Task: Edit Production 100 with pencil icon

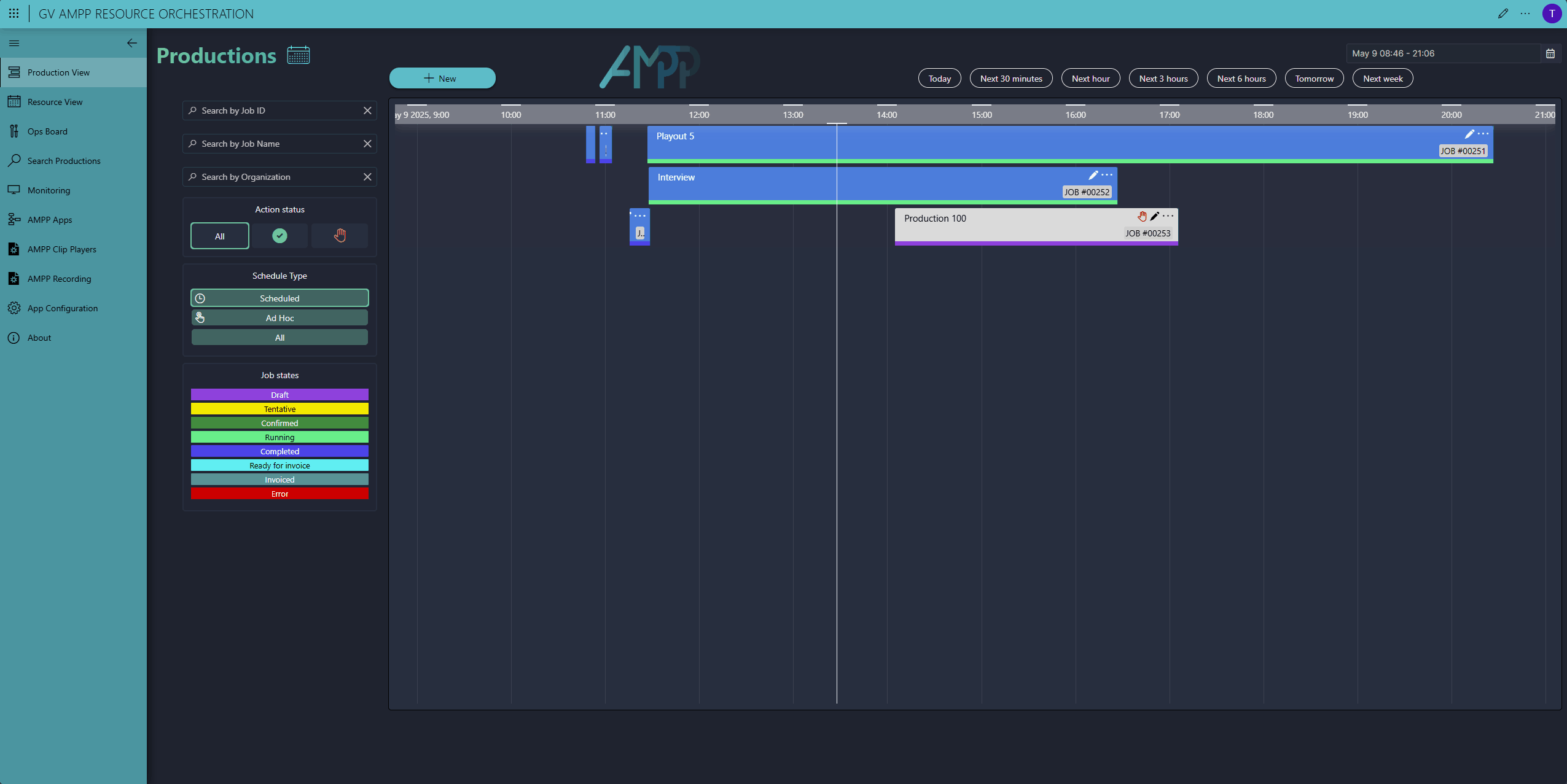Action: coord(1155,216)
